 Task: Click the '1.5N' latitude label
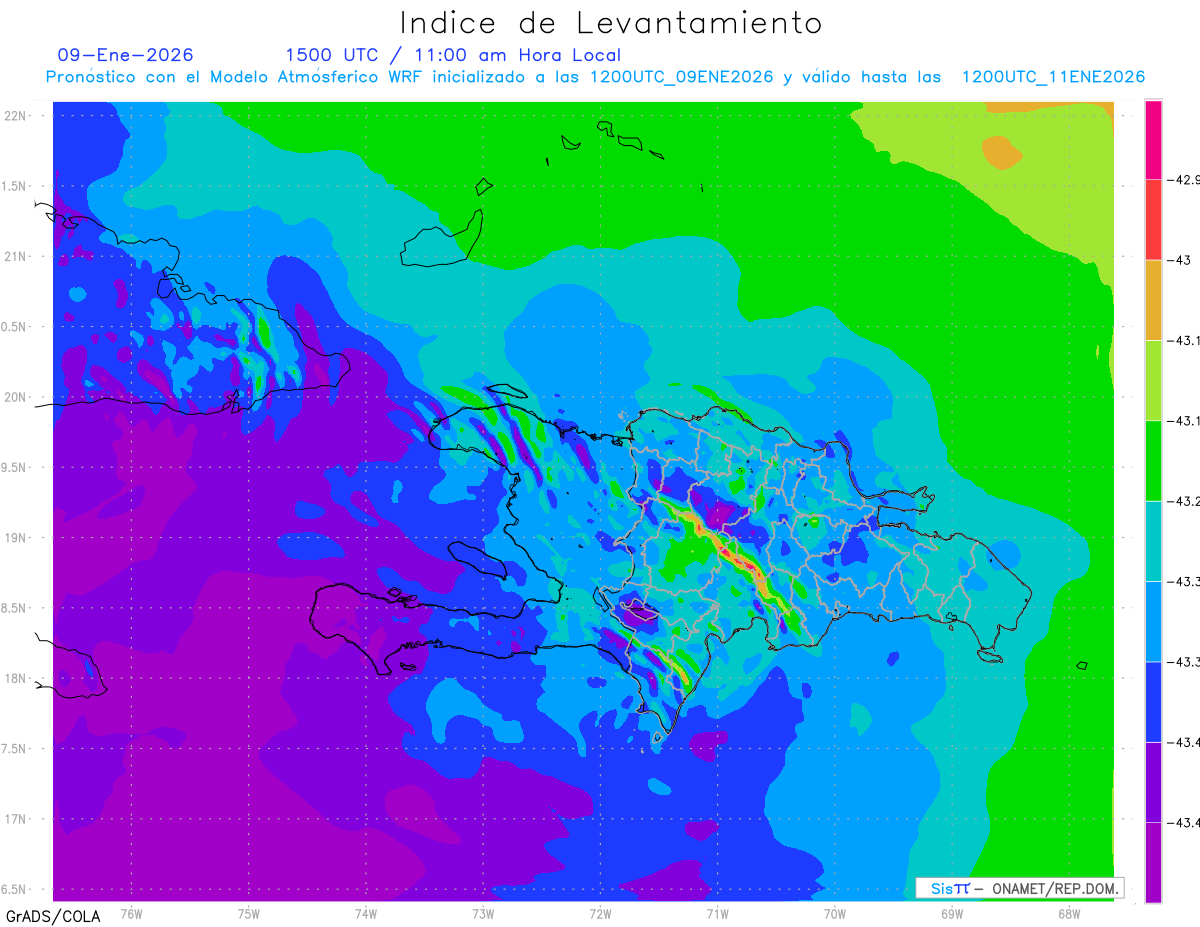[15, 186]
